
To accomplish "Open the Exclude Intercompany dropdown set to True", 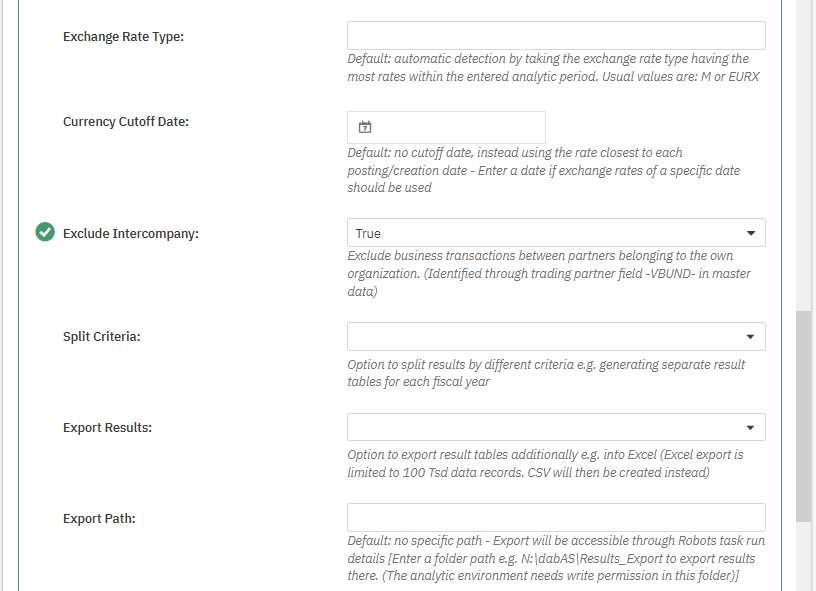I will [x=555, y=233].
